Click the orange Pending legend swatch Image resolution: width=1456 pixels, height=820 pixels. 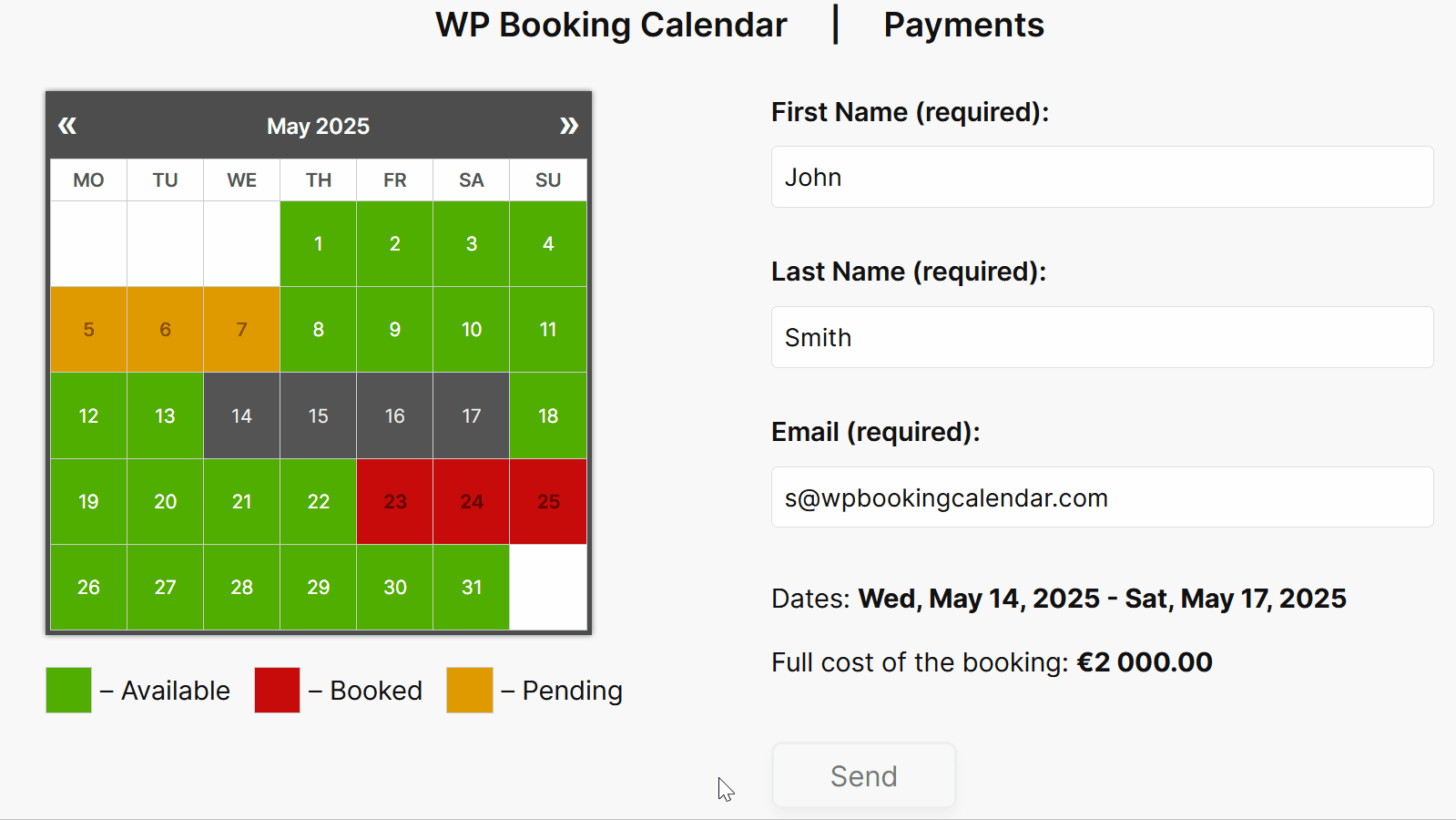click(469, 690)
